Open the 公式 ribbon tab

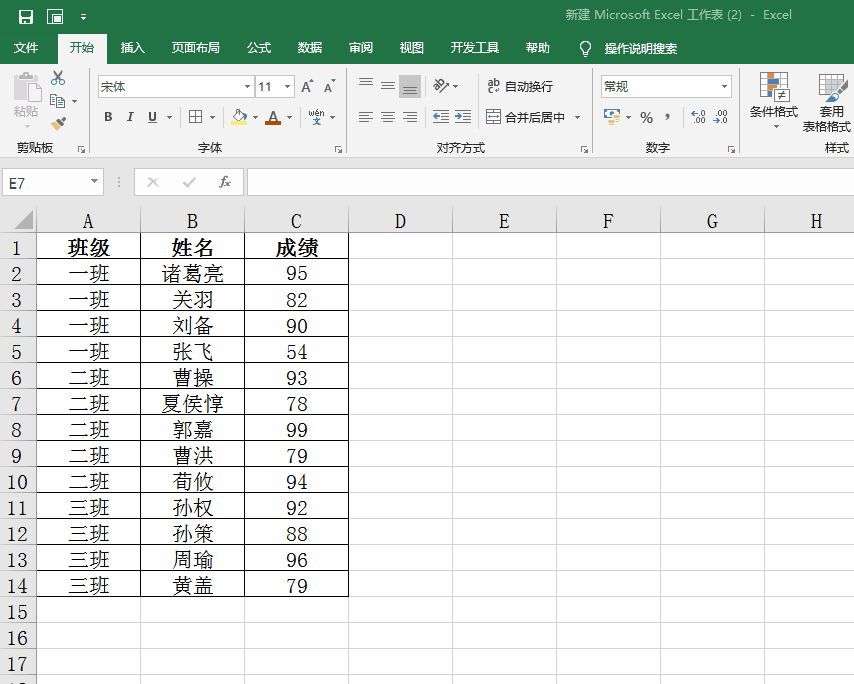pyautogui.click(x=259, y=48)
